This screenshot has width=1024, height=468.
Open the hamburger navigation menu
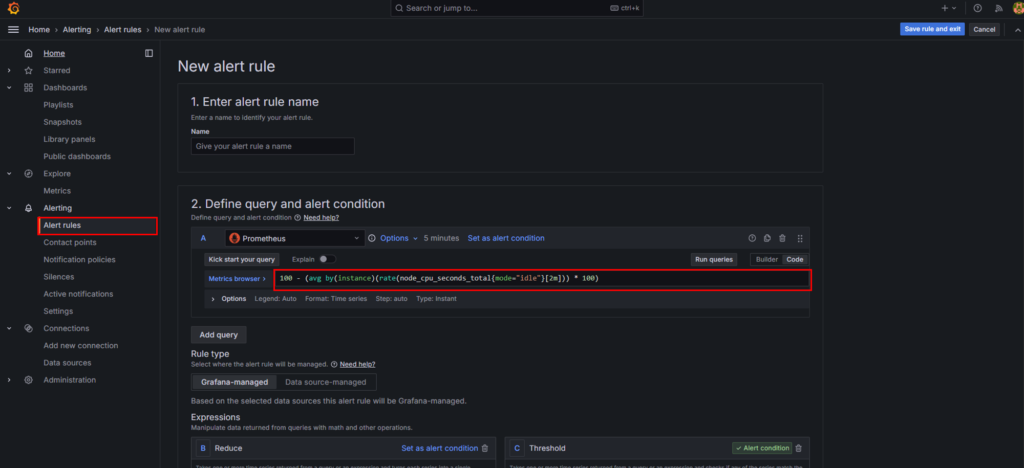point(13,30)
